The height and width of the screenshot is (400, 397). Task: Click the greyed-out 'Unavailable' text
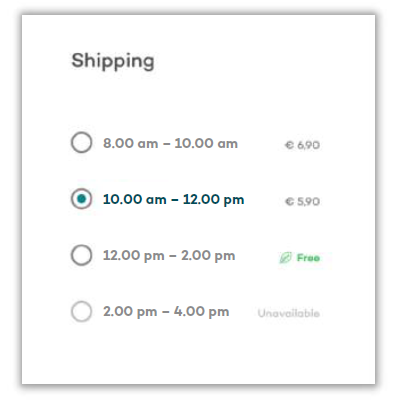point(289,313)
